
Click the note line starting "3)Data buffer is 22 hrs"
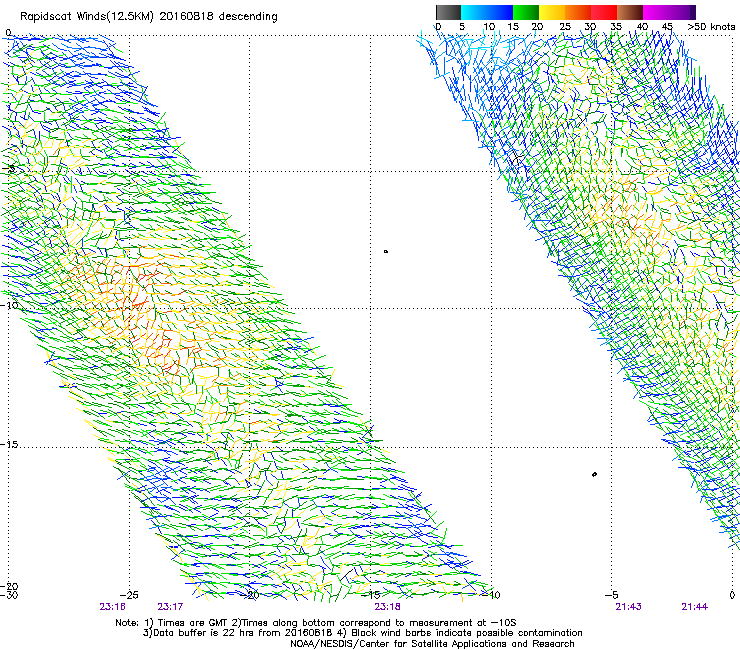coord(362,633)
